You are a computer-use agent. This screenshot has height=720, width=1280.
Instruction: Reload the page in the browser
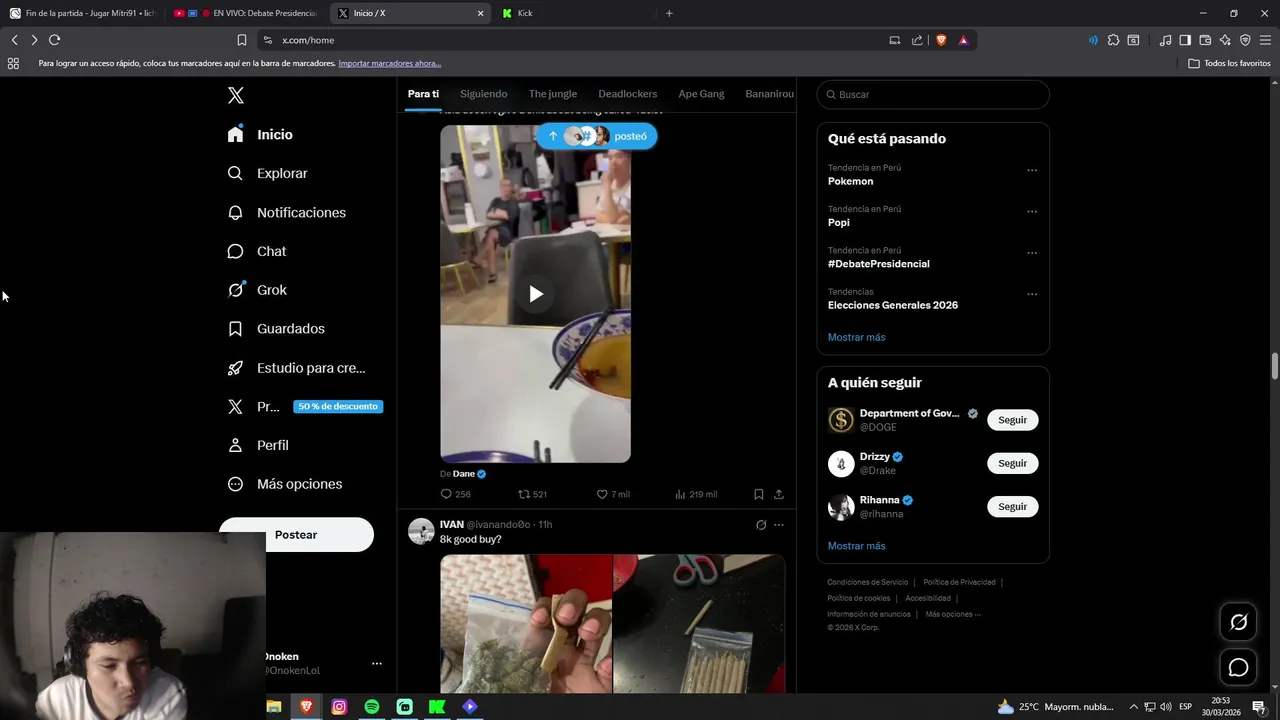click(54, 40)
